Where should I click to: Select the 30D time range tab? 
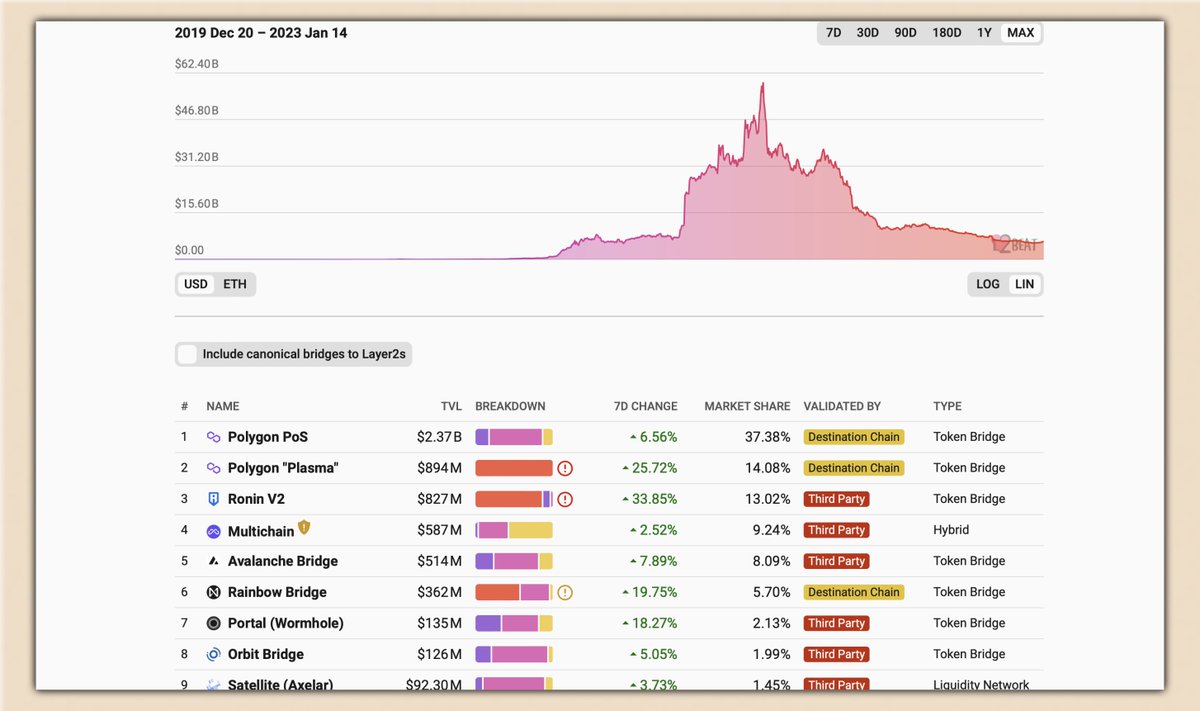867,32
